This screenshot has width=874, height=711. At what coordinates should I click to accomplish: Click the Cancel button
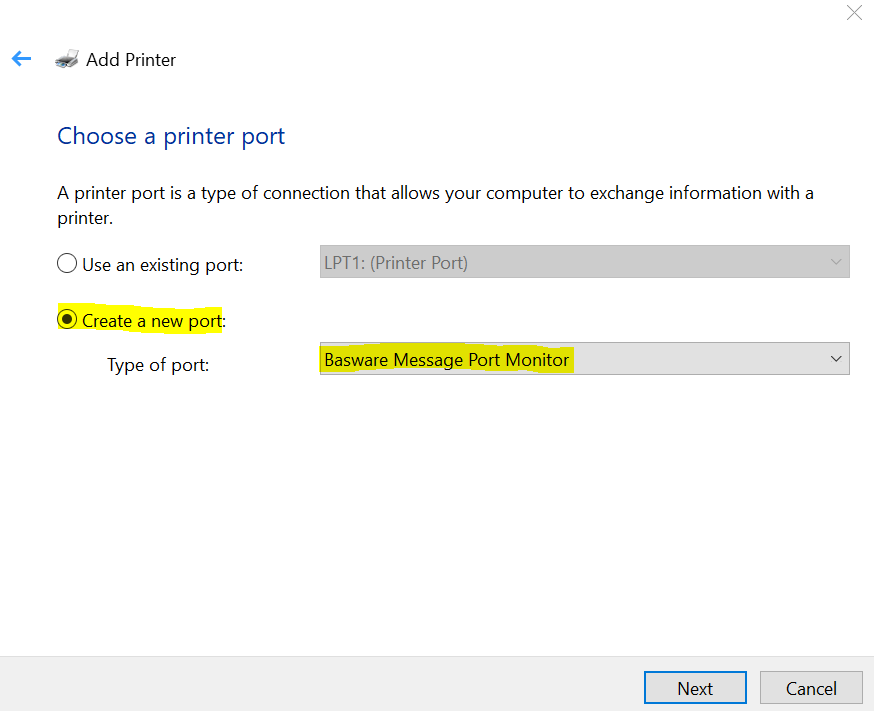(x=811, y=688)
